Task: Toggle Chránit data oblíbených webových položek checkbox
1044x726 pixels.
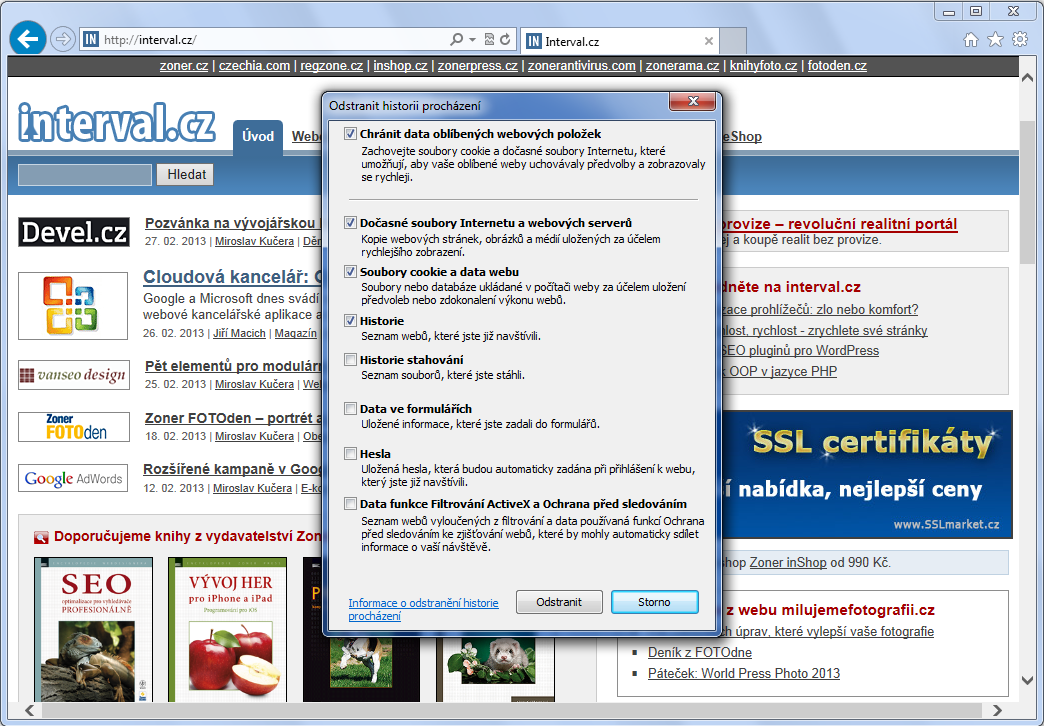Action: (350, 134)
